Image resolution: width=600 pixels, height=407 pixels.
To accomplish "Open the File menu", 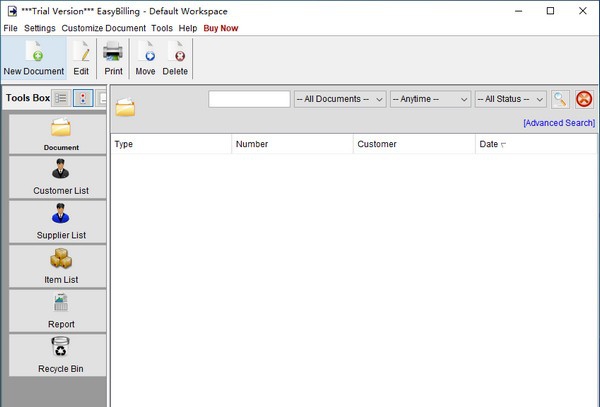I will click(x=10, y=28).
